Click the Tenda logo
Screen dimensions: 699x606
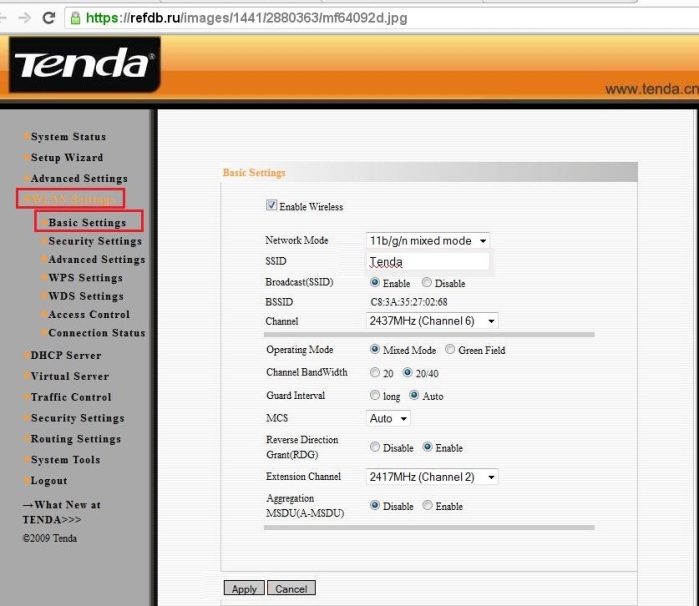tap(84, 64)
